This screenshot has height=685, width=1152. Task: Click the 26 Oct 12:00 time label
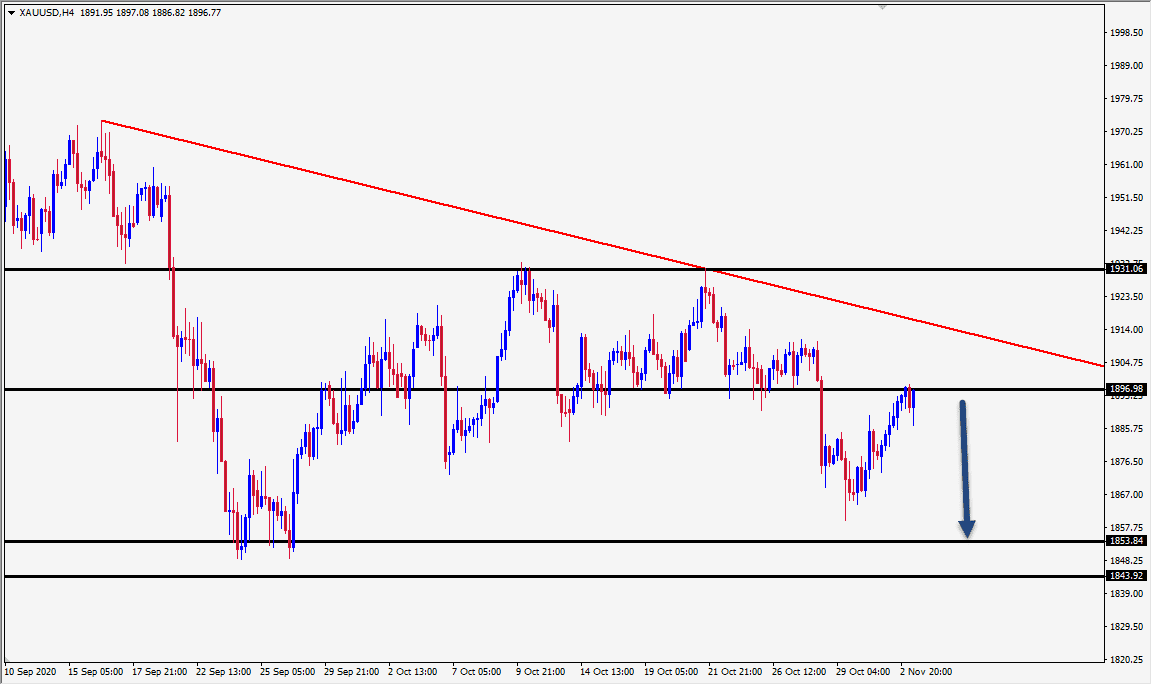(799, 672)
